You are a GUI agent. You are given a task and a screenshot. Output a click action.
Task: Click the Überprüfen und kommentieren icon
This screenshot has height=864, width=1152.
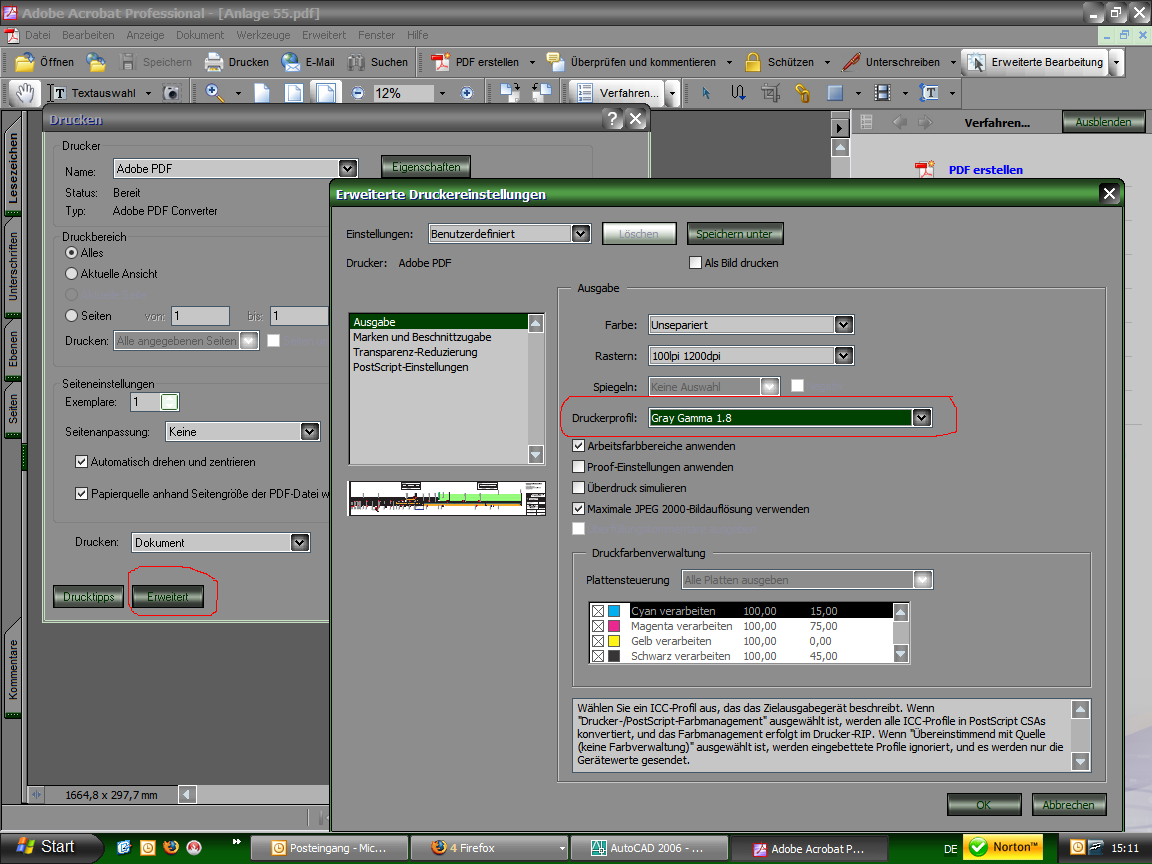coord(555,62)
